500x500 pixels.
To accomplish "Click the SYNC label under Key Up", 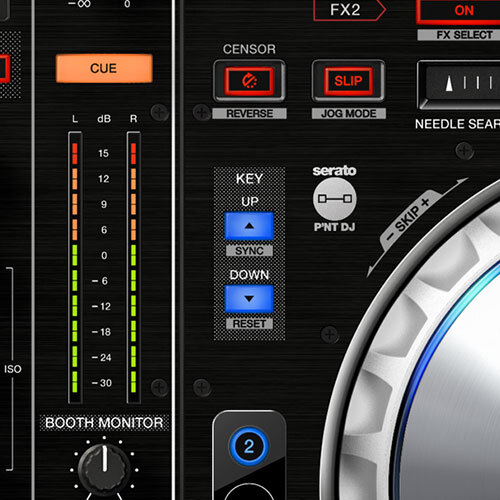I will coord(249,251).
